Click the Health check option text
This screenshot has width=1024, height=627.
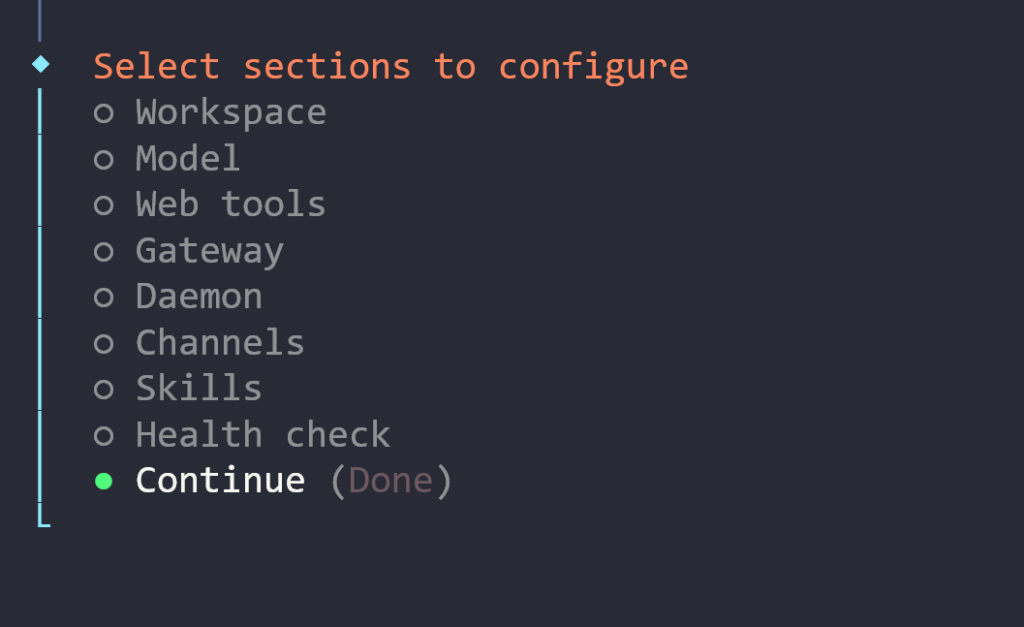(x=263, y=434)
